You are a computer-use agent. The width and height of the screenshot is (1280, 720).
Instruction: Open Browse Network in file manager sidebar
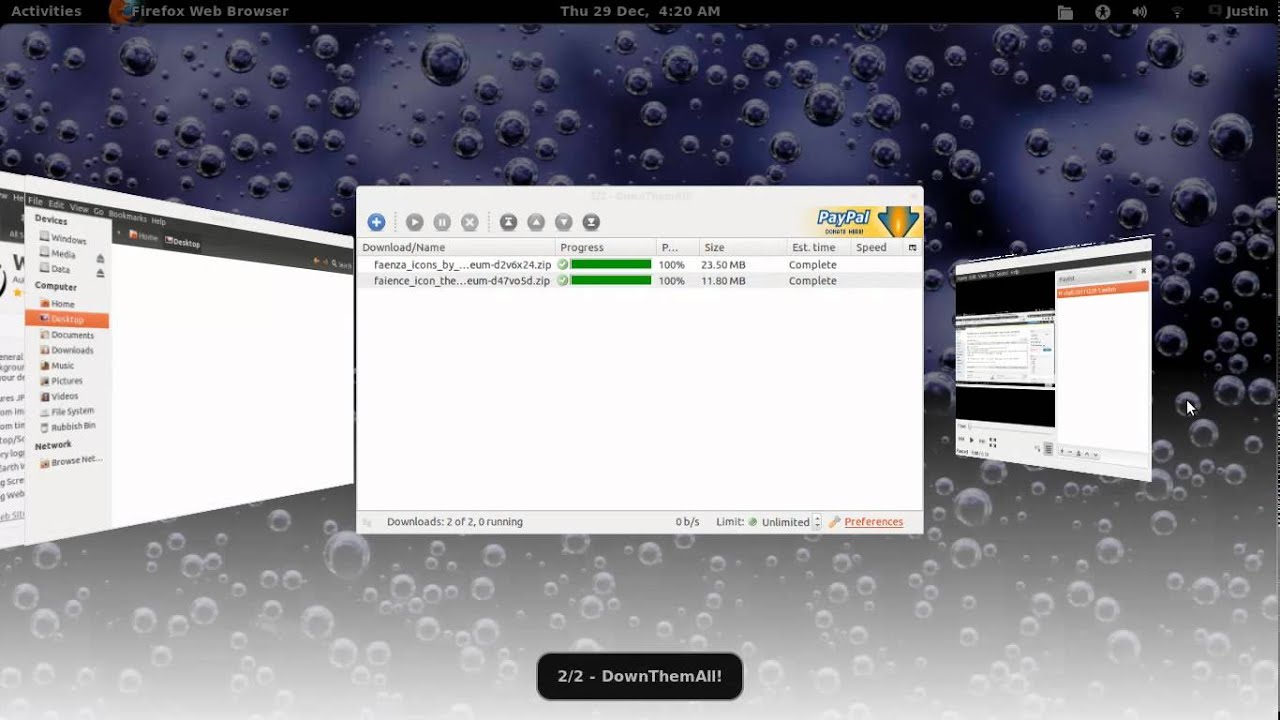coord(70,461)
